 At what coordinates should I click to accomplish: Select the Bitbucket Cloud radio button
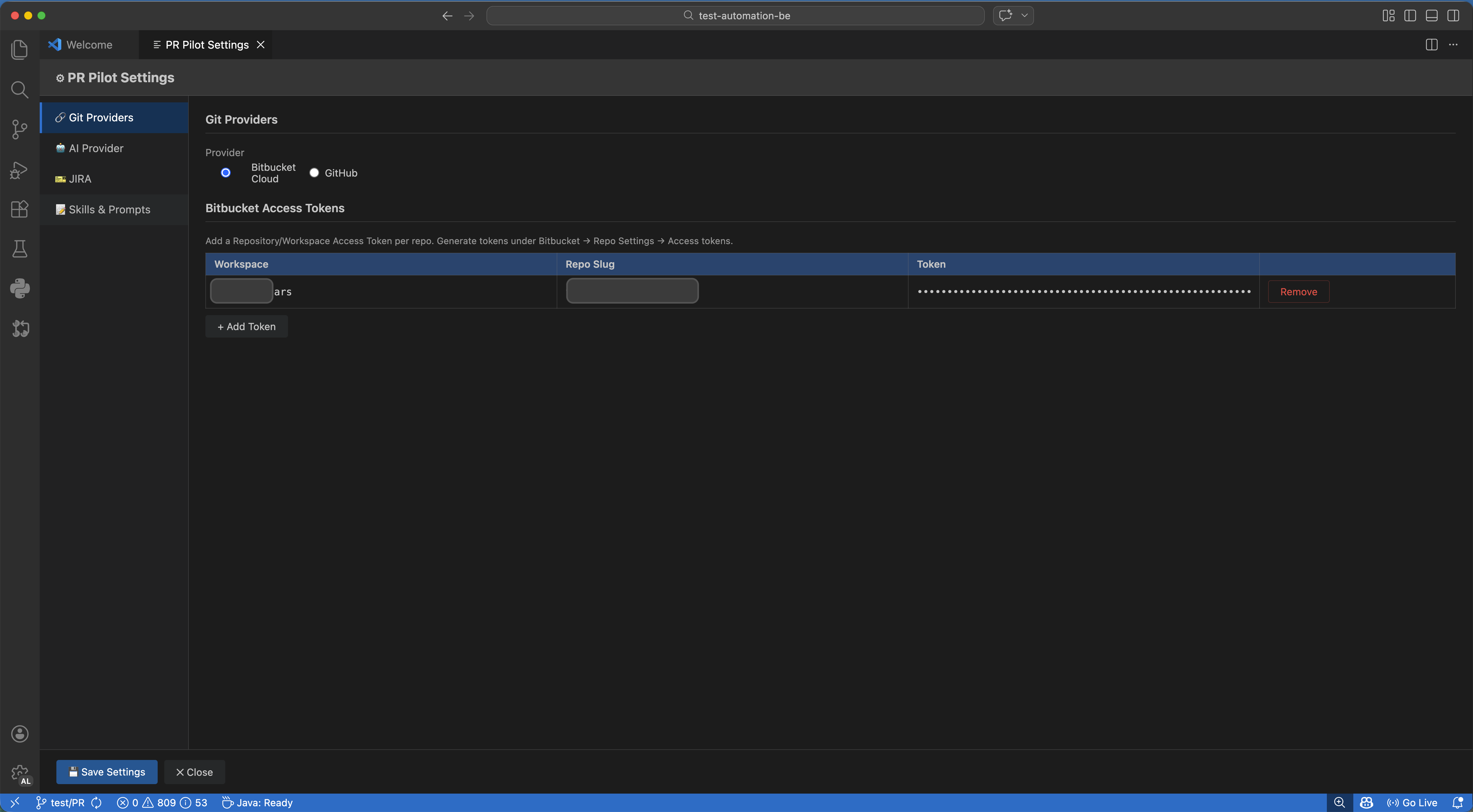click(x=226, y=173)
